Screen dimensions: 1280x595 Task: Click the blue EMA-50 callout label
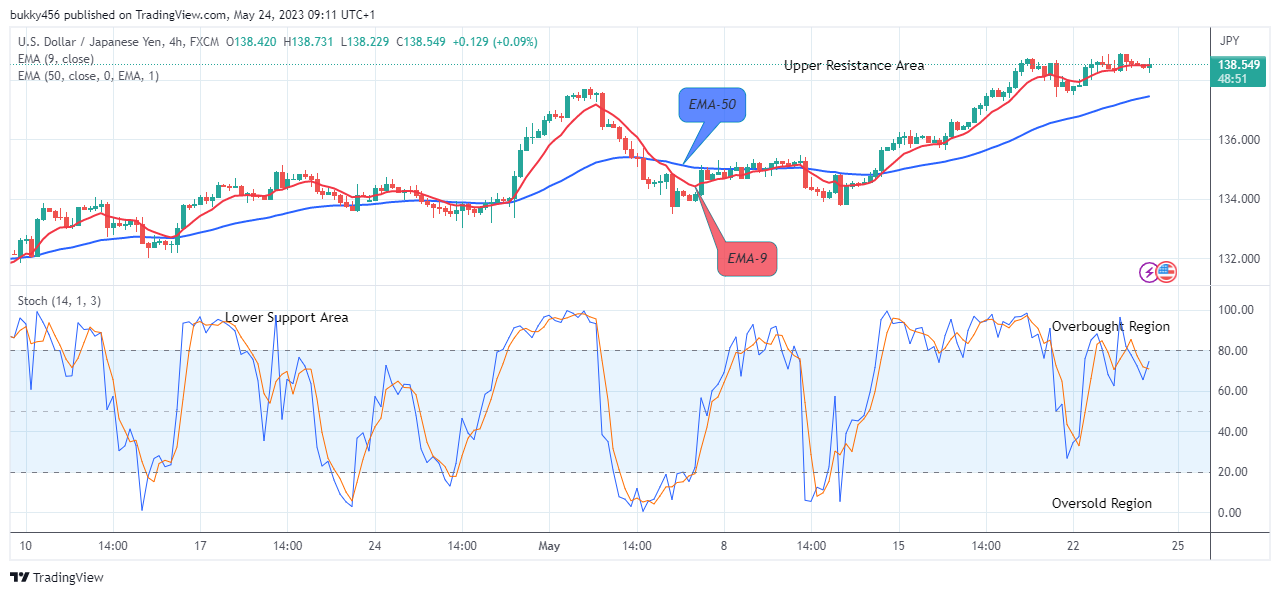pyautogui.click(x=713, y=104)
